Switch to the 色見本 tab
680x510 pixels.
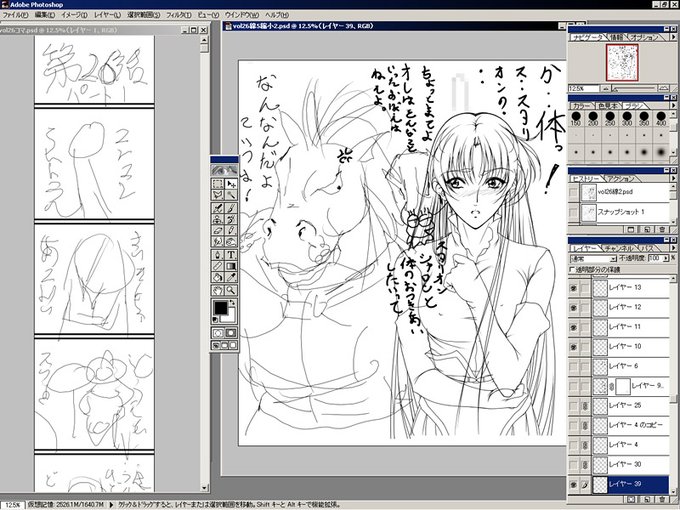608,106
